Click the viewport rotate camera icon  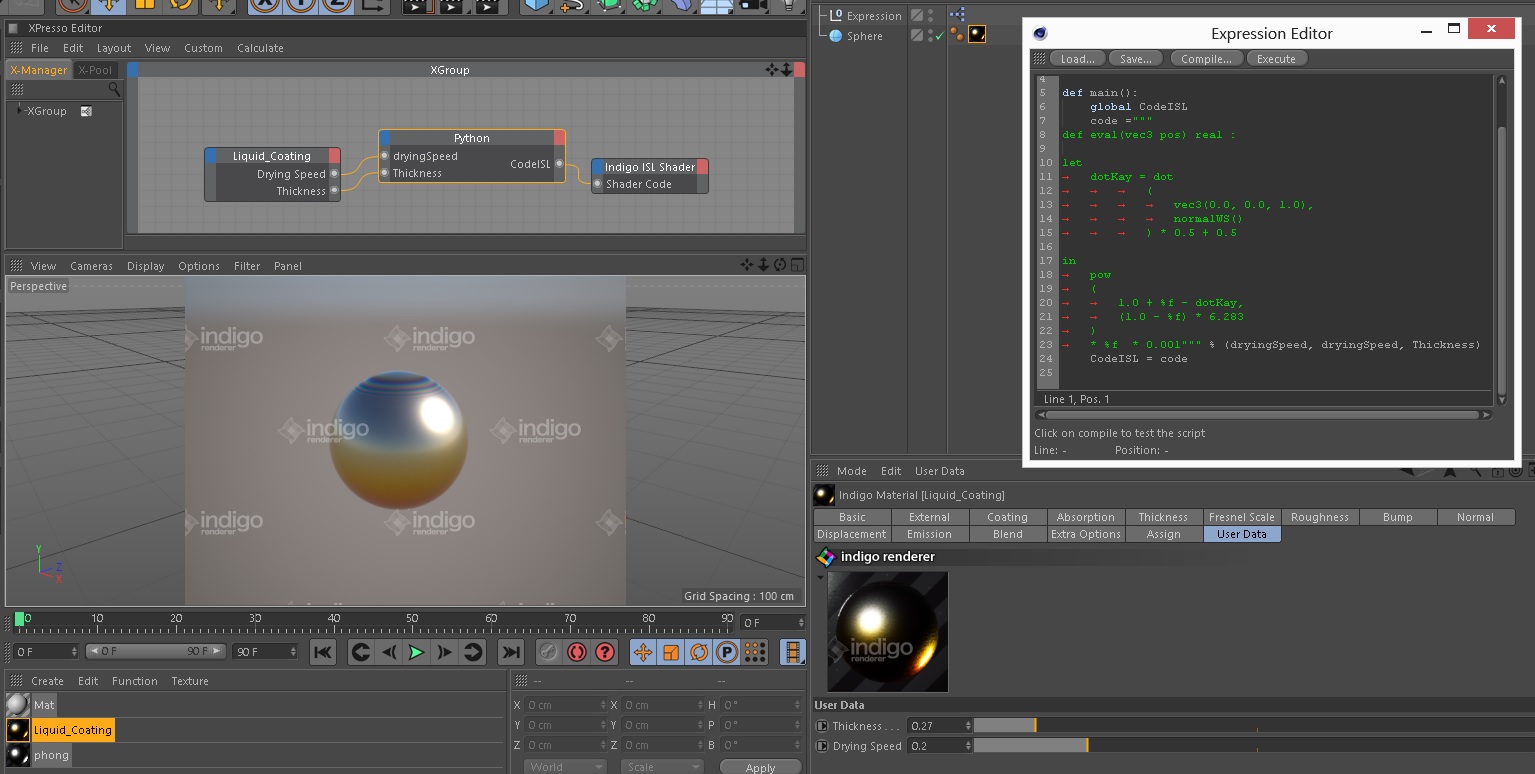tap(780, 265)
